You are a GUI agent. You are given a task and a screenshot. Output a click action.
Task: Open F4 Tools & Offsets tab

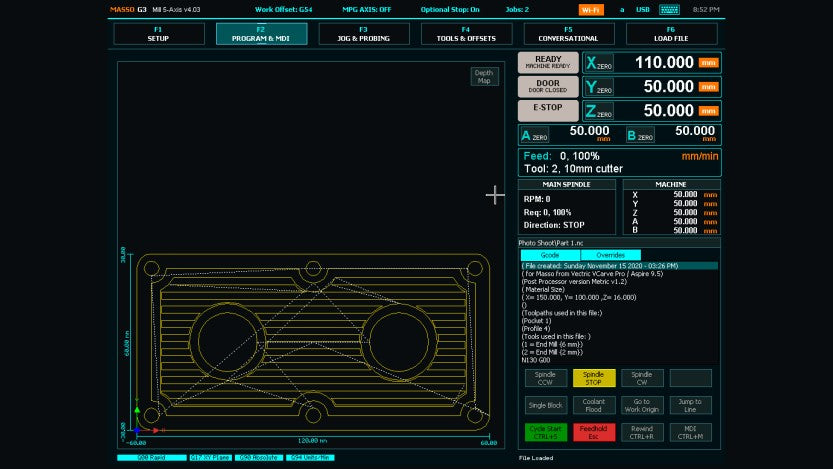point(465,34)
